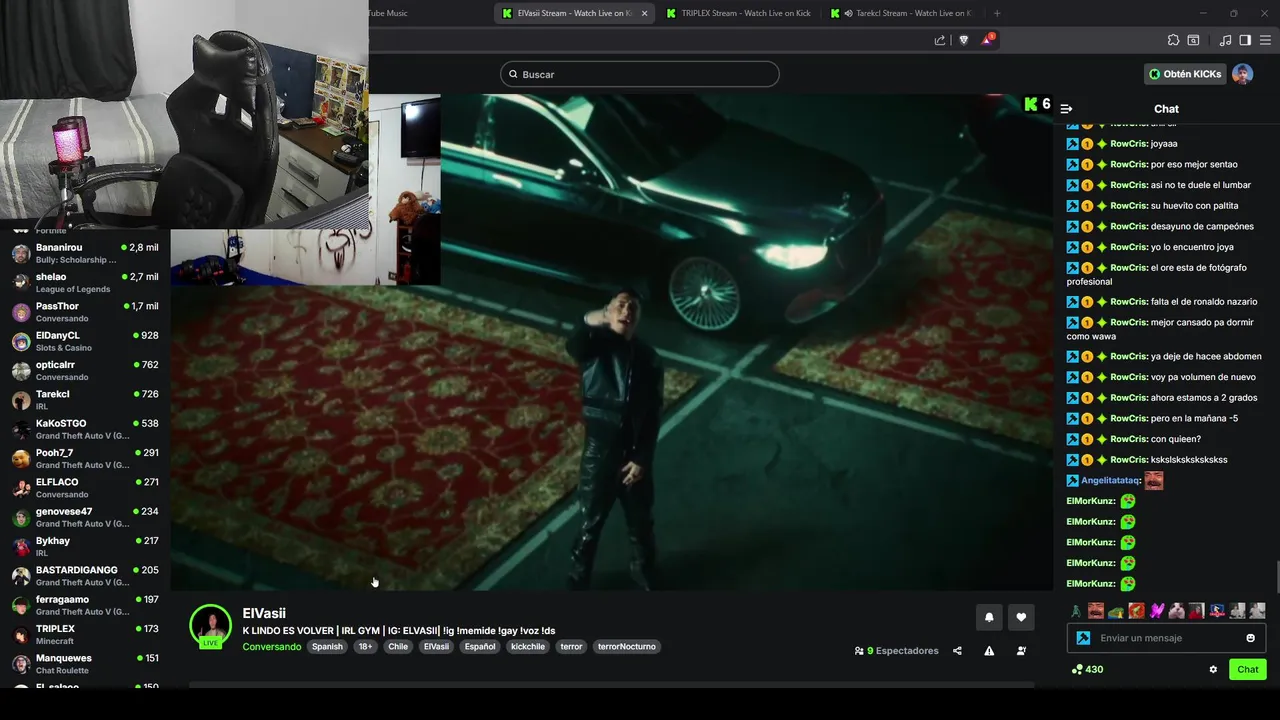Switch to the Tarekcl Stream tab

click(x=903, y=13)
